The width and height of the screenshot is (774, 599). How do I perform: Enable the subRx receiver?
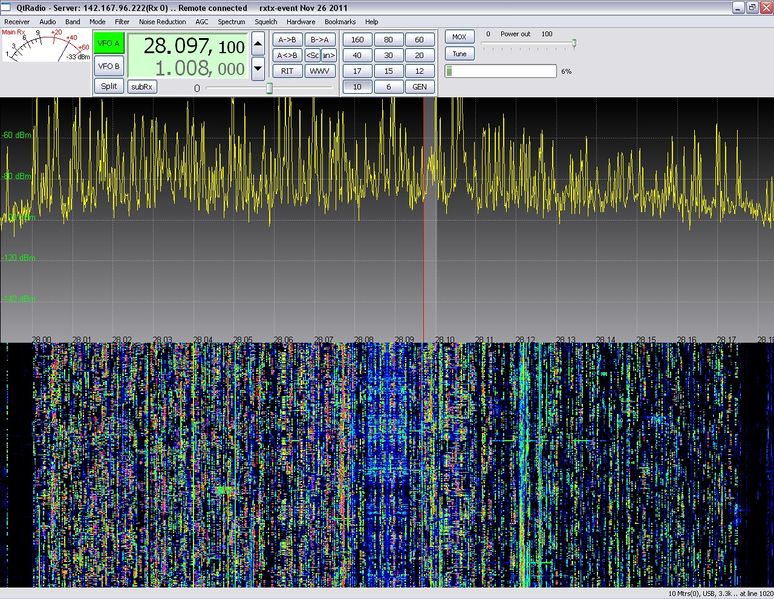(141, 87)
